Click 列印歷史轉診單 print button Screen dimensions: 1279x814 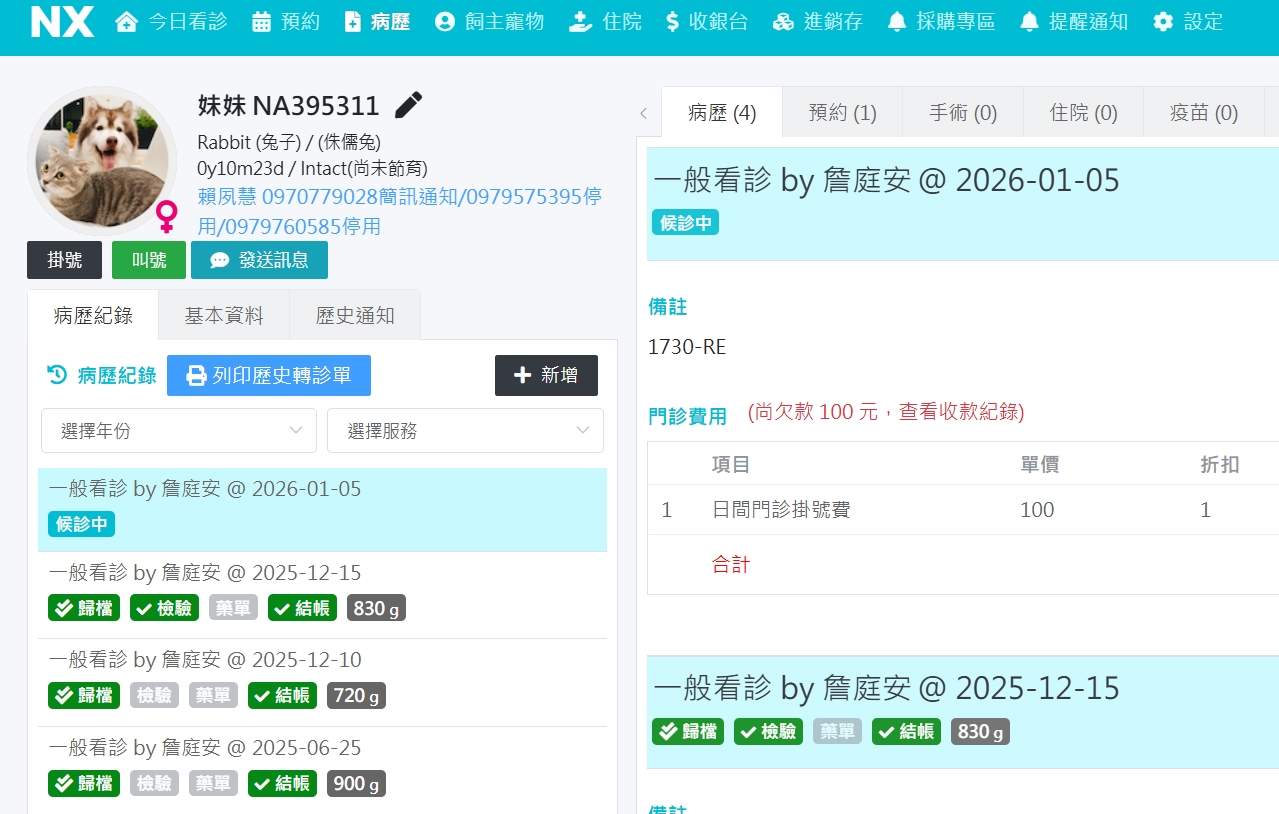(269, 376)
